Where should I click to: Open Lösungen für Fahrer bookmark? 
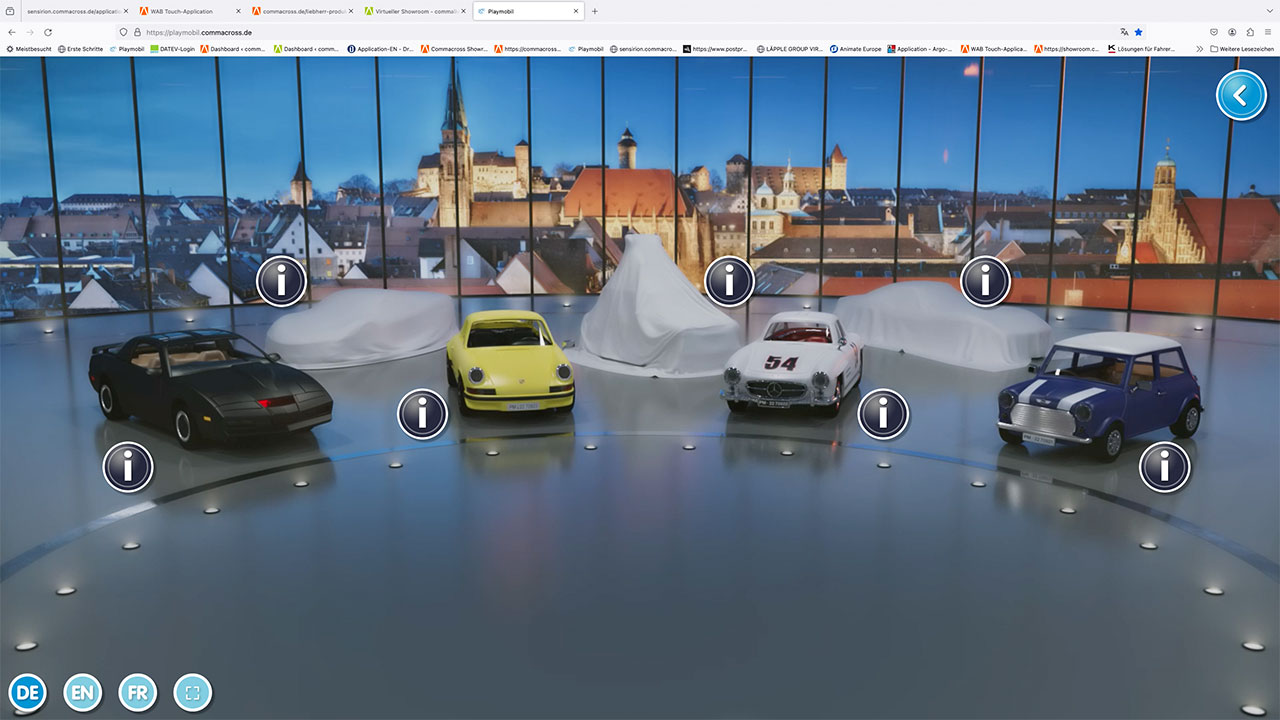pos(1142,48)
